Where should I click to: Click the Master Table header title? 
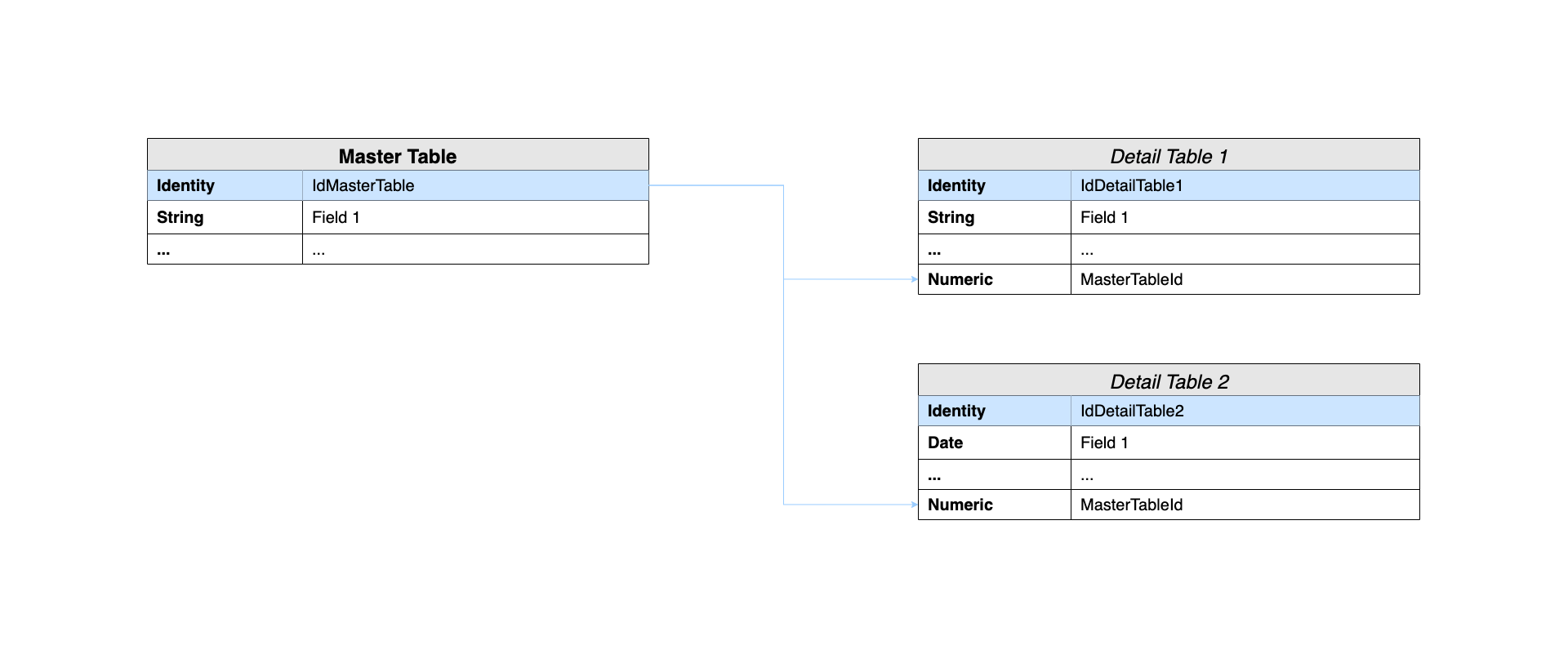tap(398, 156)
